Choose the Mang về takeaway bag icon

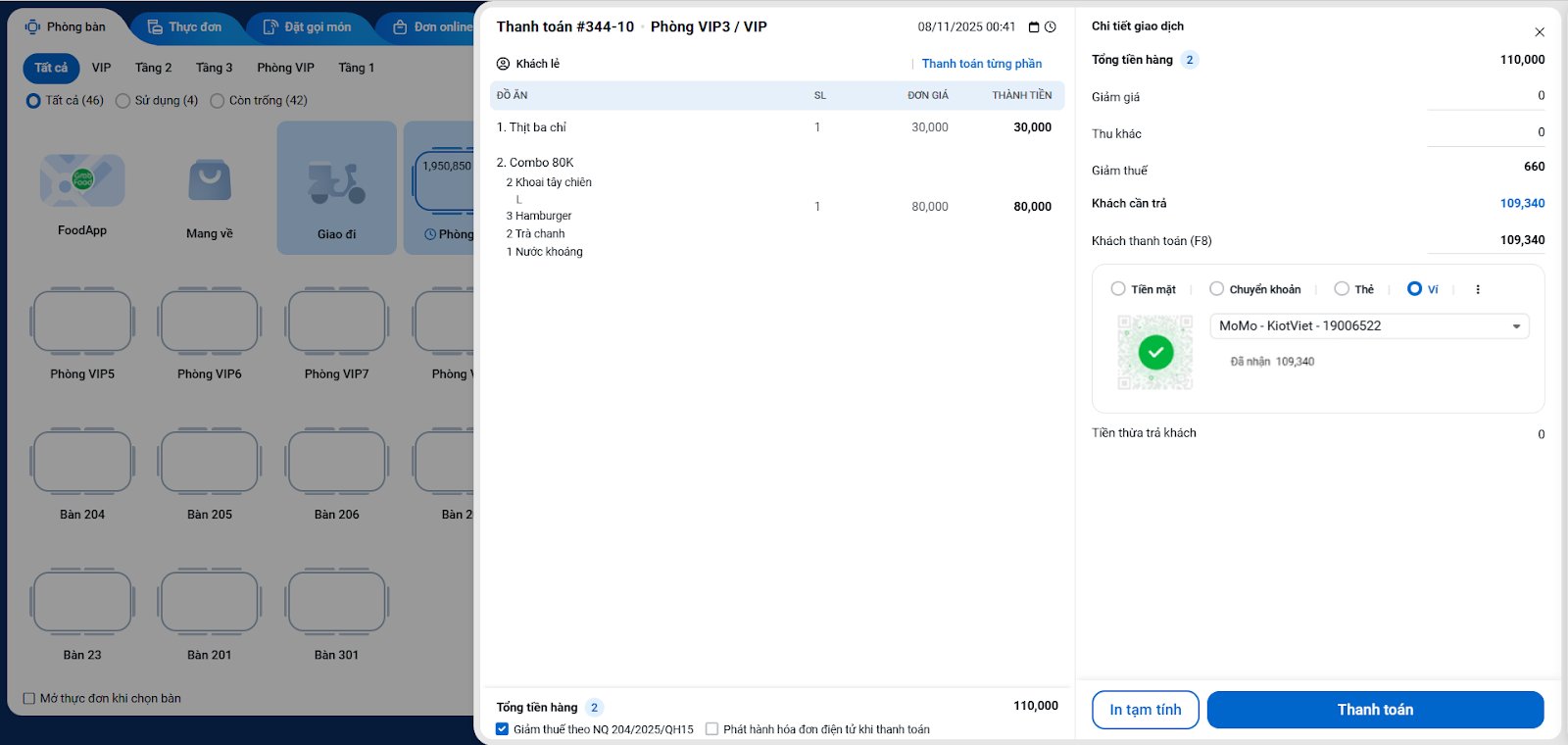click(x=210, y=180)
